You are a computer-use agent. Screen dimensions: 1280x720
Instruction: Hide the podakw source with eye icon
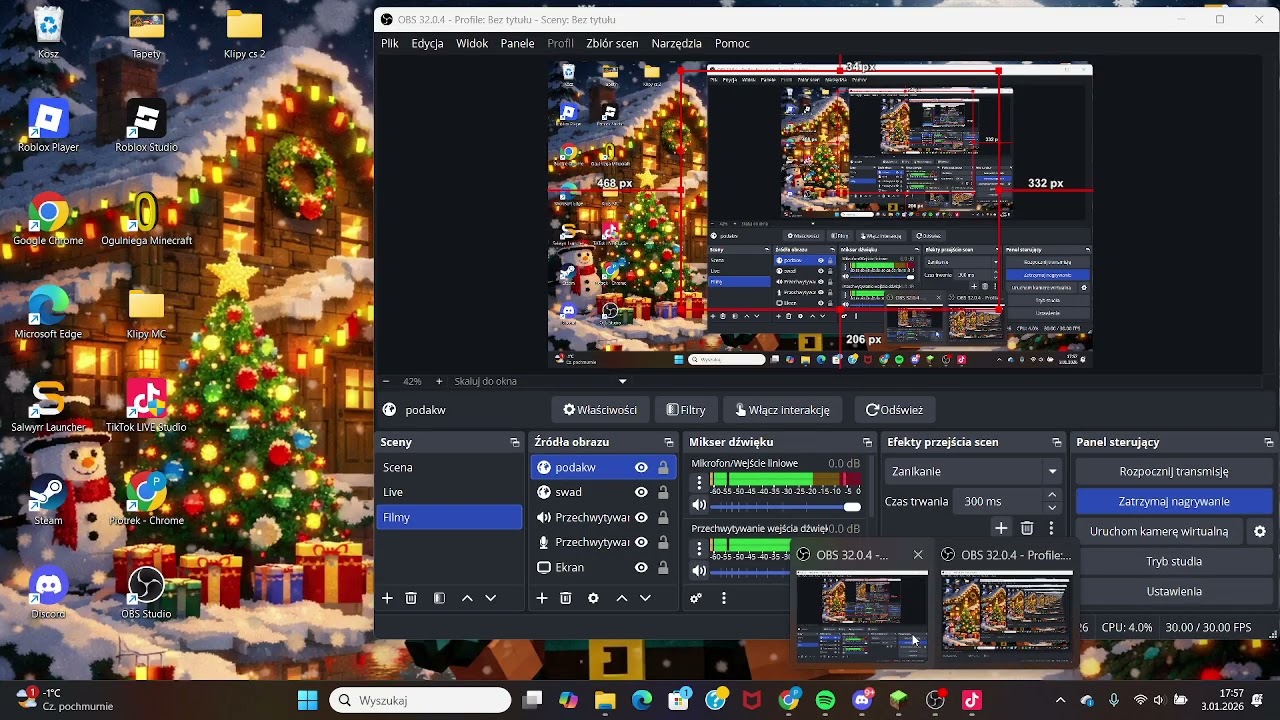point(641,467)
